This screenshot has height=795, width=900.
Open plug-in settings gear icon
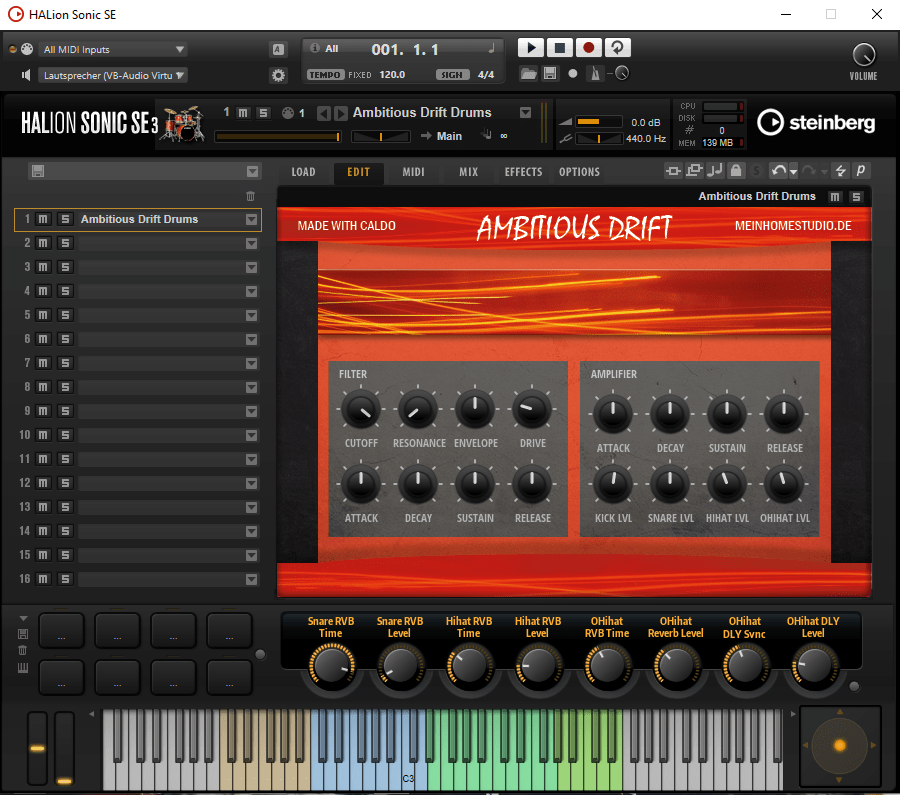278,75
